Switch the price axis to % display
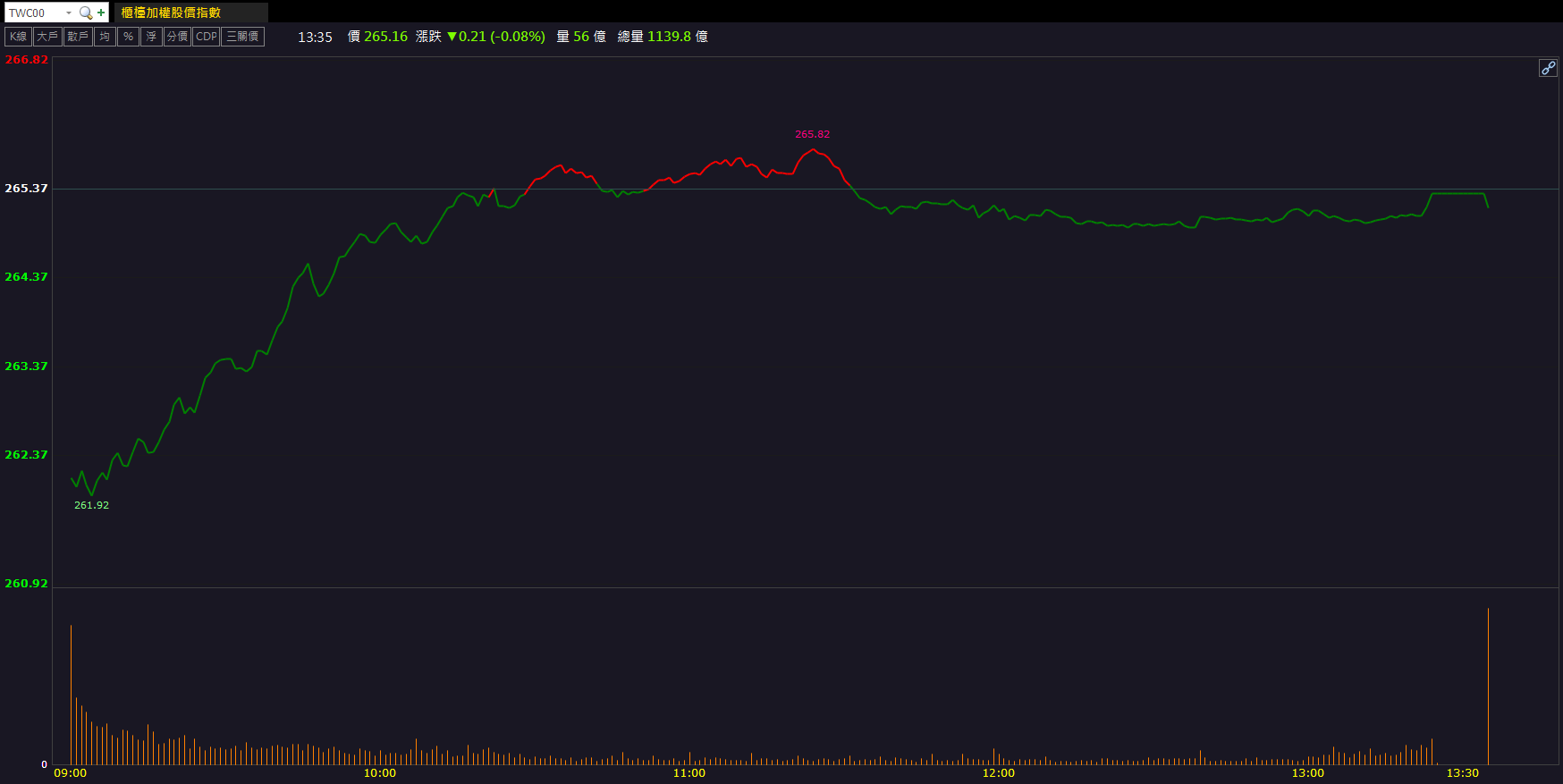This screenshot has width=1563, height=784. point(128,37)
